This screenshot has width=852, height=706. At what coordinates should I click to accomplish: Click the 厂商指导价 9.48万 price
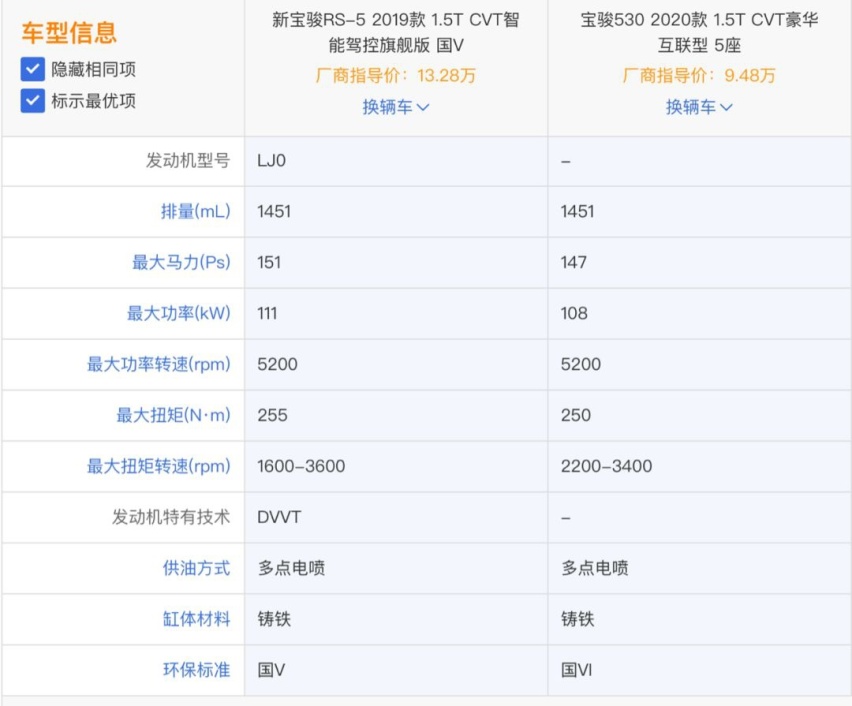699,76
